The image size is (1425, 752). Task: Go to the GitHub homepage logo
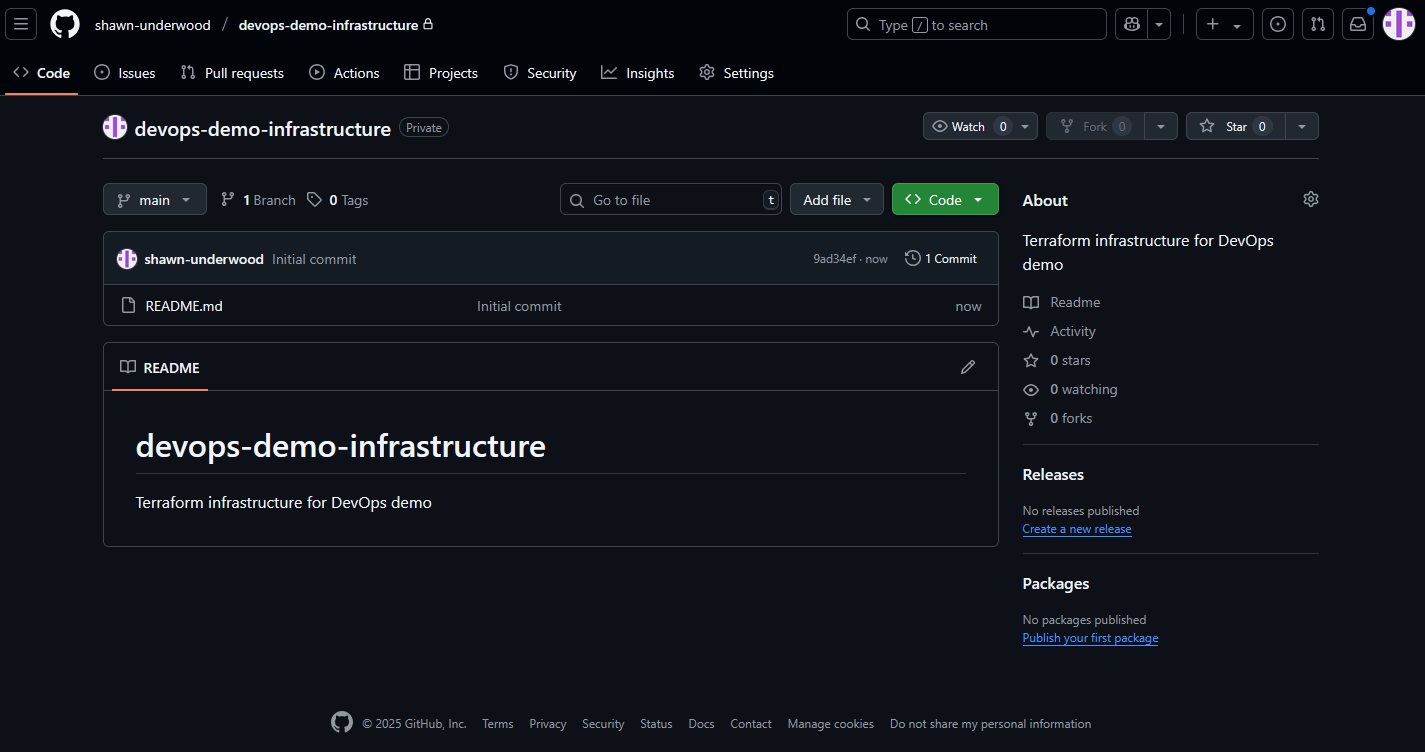pyautogui.click(x=65, y=24)
